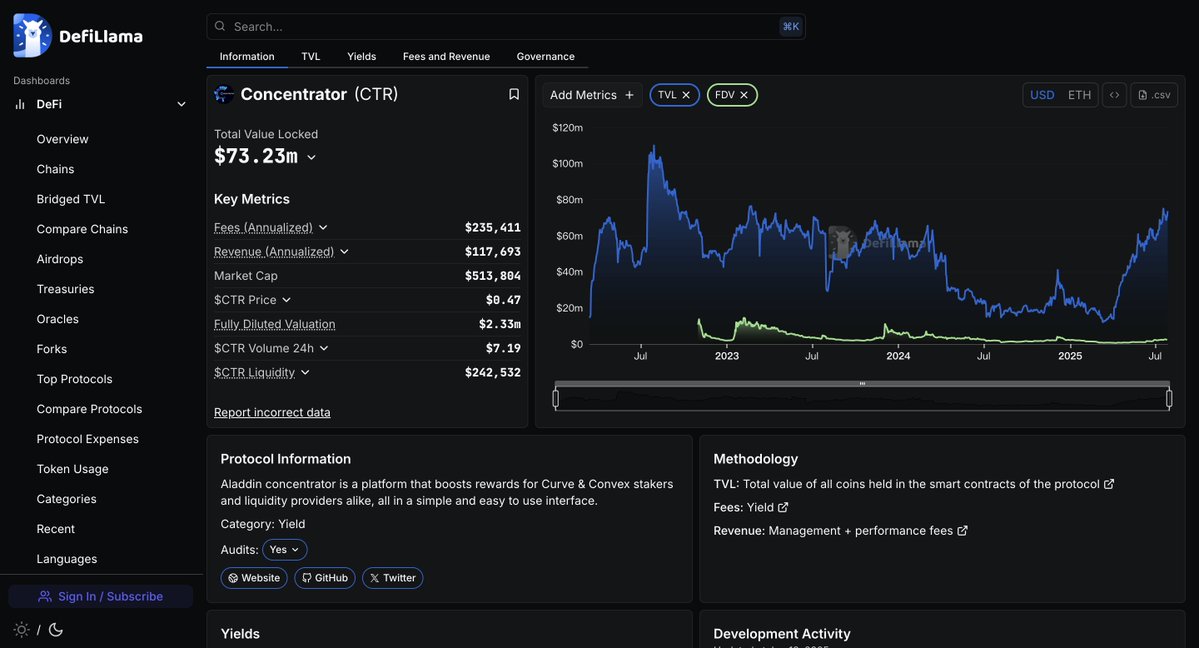Screen dimensions: 1199x648
Task: Click Report incorrect data link
Action: pyautogui.click(x=272, y=412)
